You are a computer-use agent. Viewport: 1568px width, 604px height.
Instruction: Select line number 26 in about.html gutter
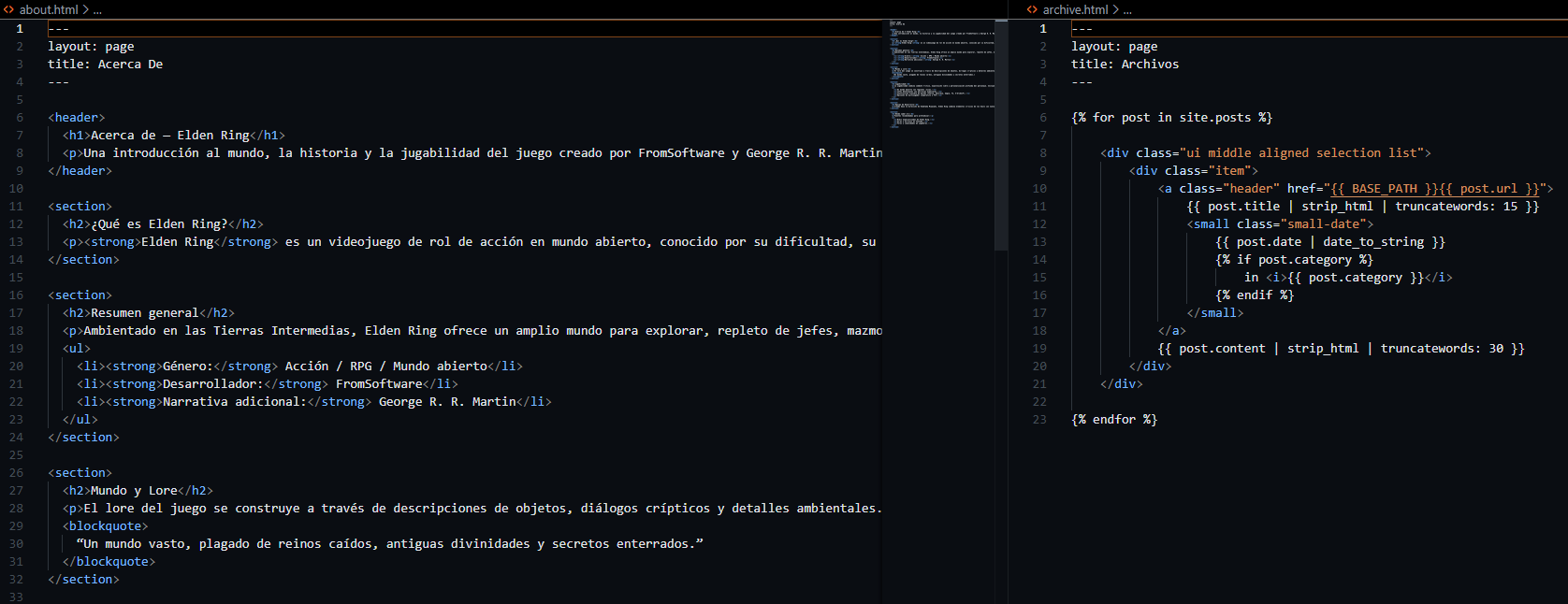click(16, 473)
